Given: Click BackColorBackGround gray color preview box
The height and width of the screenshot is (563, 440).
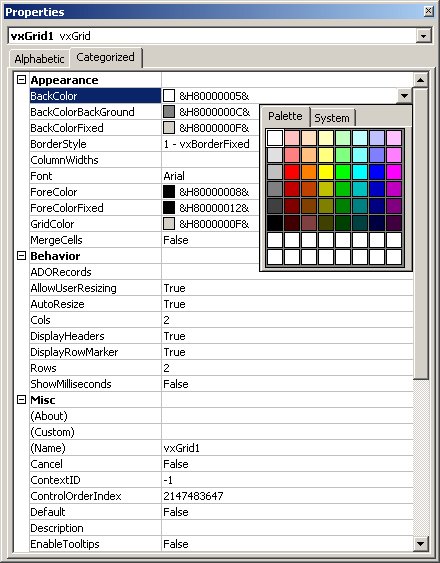Looking at the screenshot, I should [x=169, y=112].
